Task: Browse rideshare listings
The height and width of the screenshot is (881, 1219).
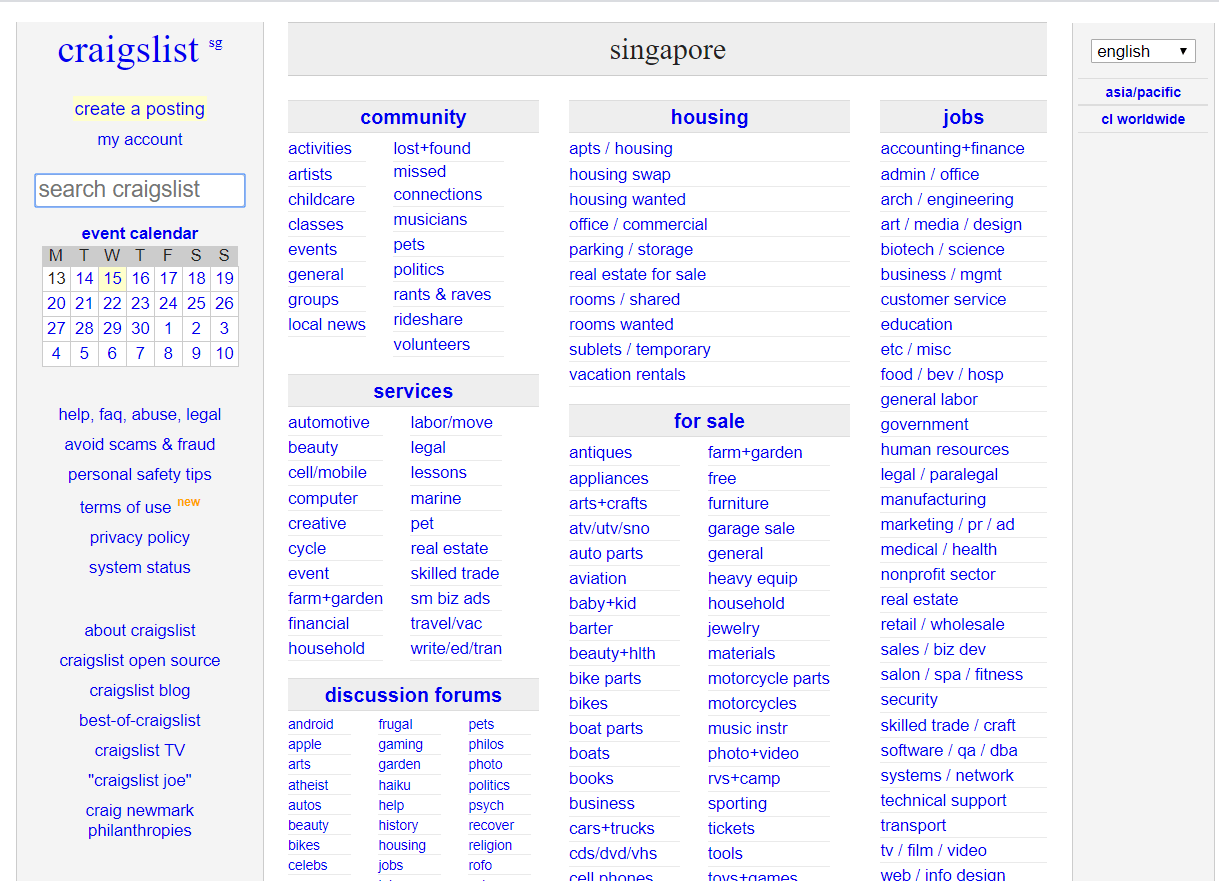Action: [x=428, y=319]
